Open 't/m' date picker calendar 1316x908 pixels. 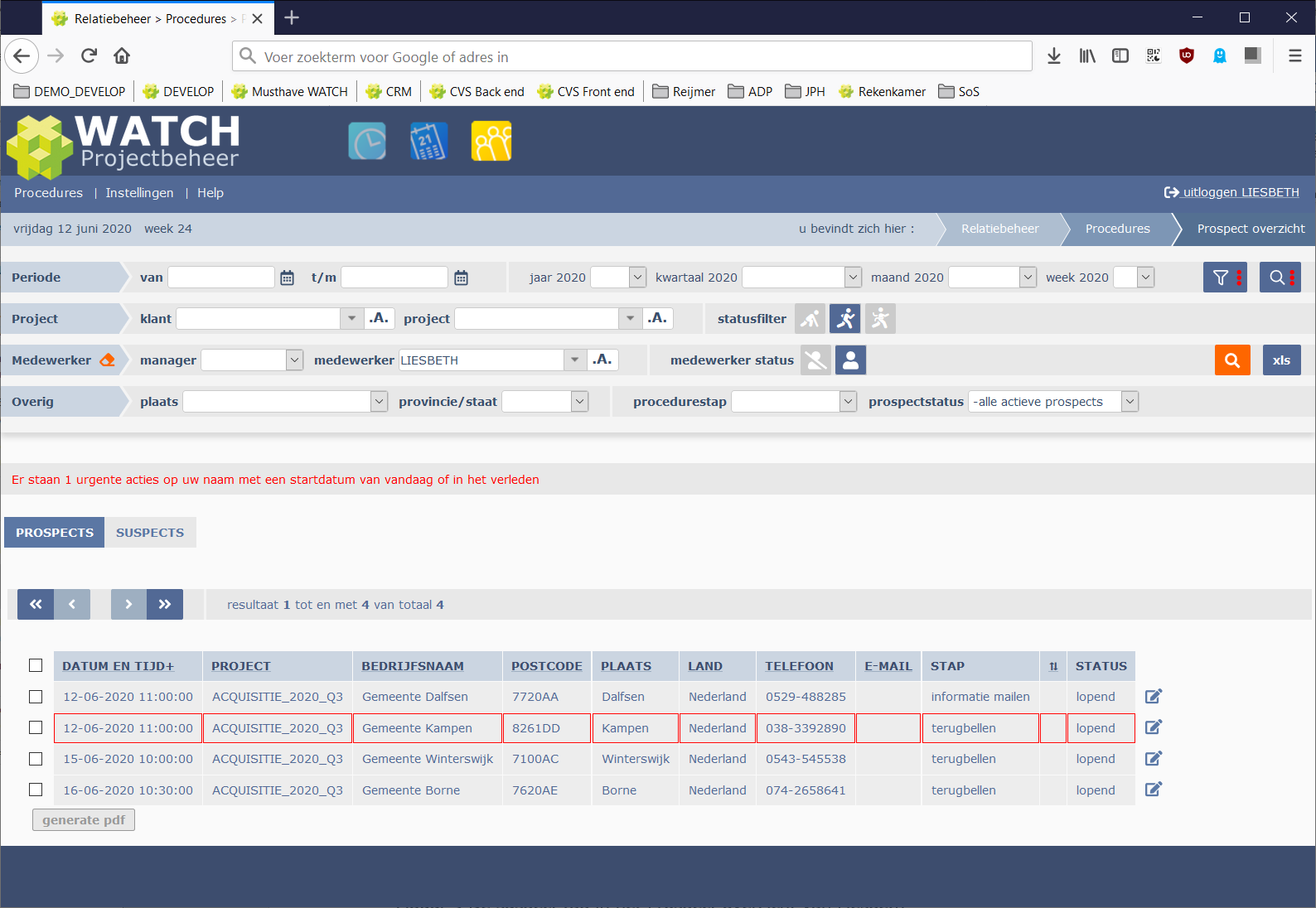coord(461,278)
